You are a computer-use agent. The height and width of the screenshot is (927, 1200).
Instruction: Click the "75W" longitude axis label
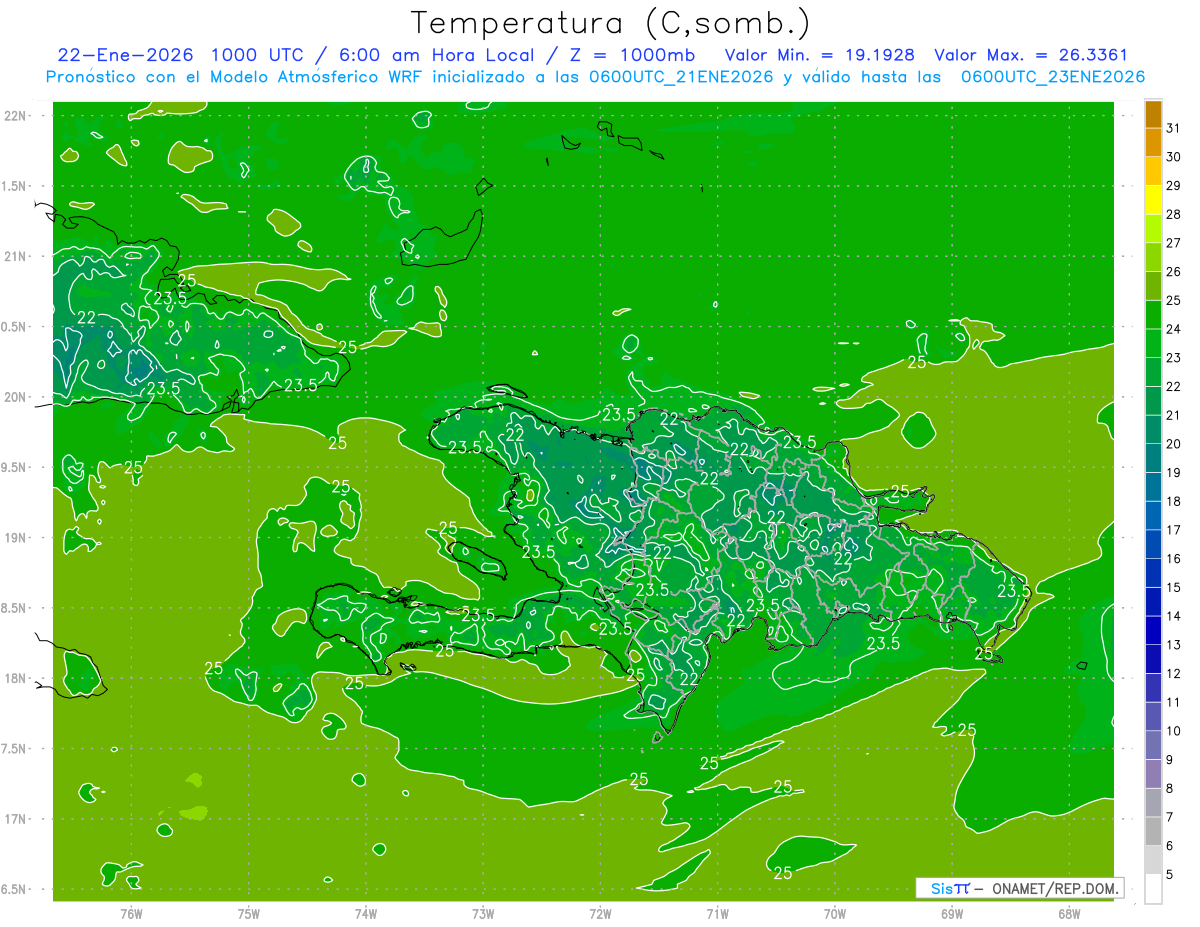249,913
